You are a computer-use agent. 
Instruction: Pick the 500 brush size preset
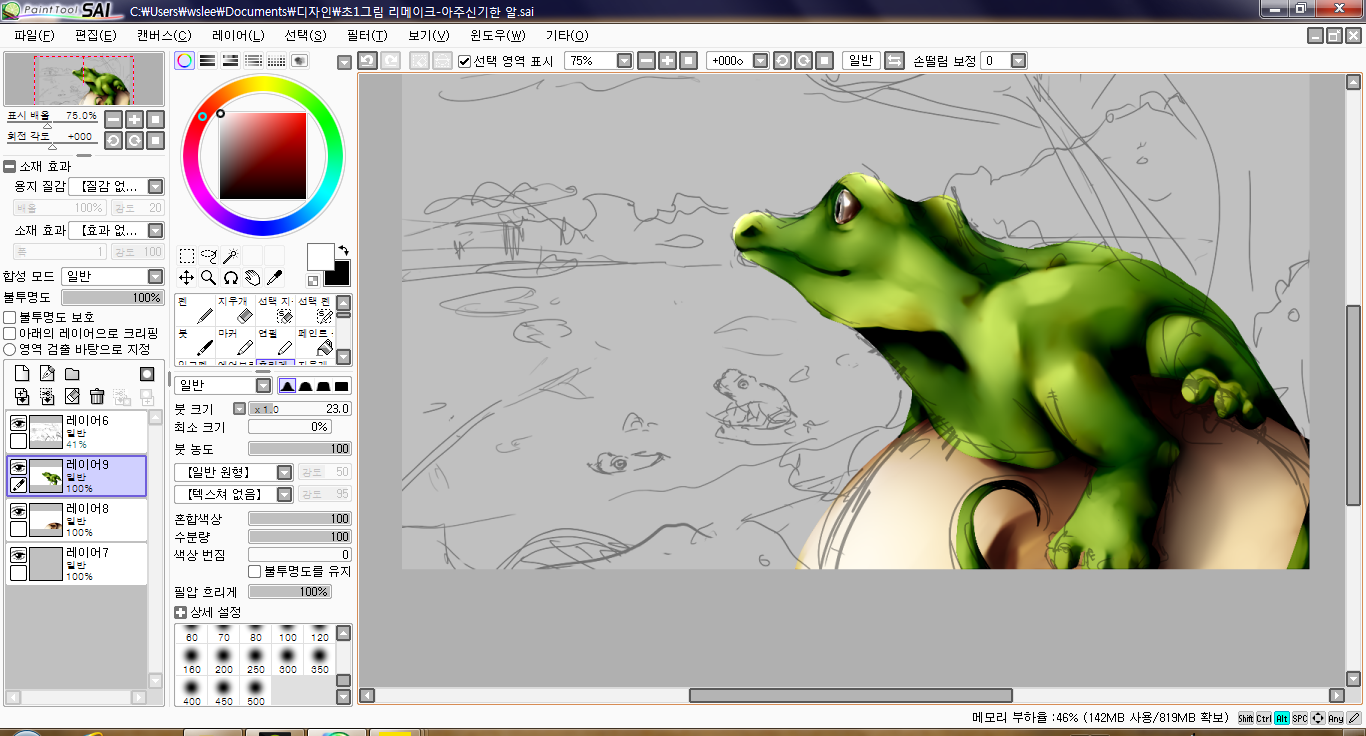tap(256, 692)
